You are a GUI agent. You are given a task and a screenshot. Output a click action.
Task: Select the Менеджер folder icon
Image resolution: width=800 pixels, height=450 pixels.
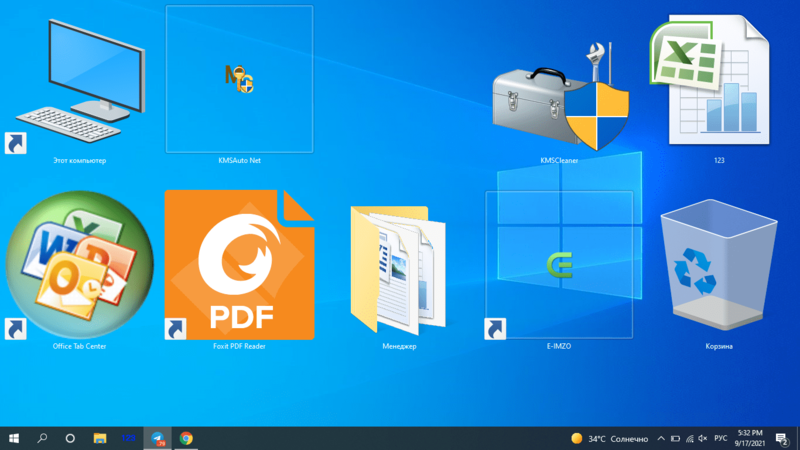coord(398,270)
